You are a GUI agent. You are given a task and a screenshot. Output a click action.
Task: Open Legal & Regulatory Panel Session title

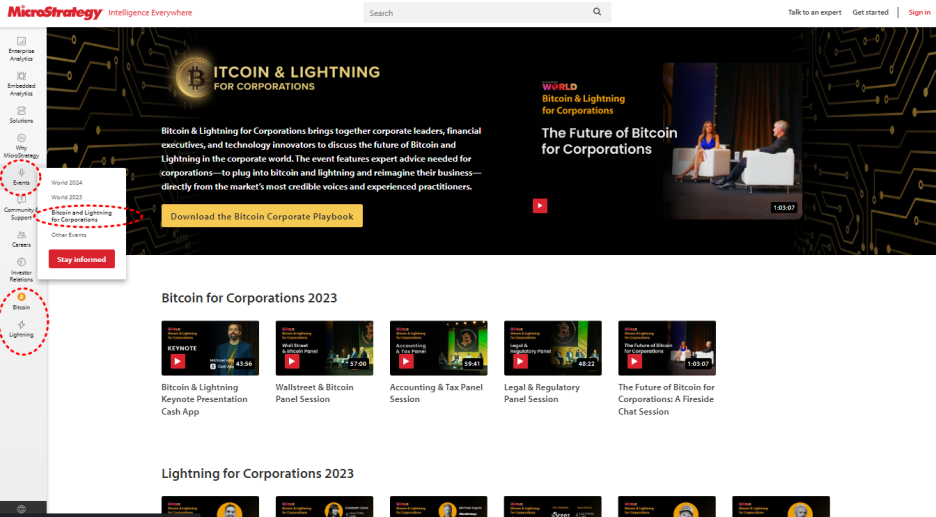(x=542, y=393)
